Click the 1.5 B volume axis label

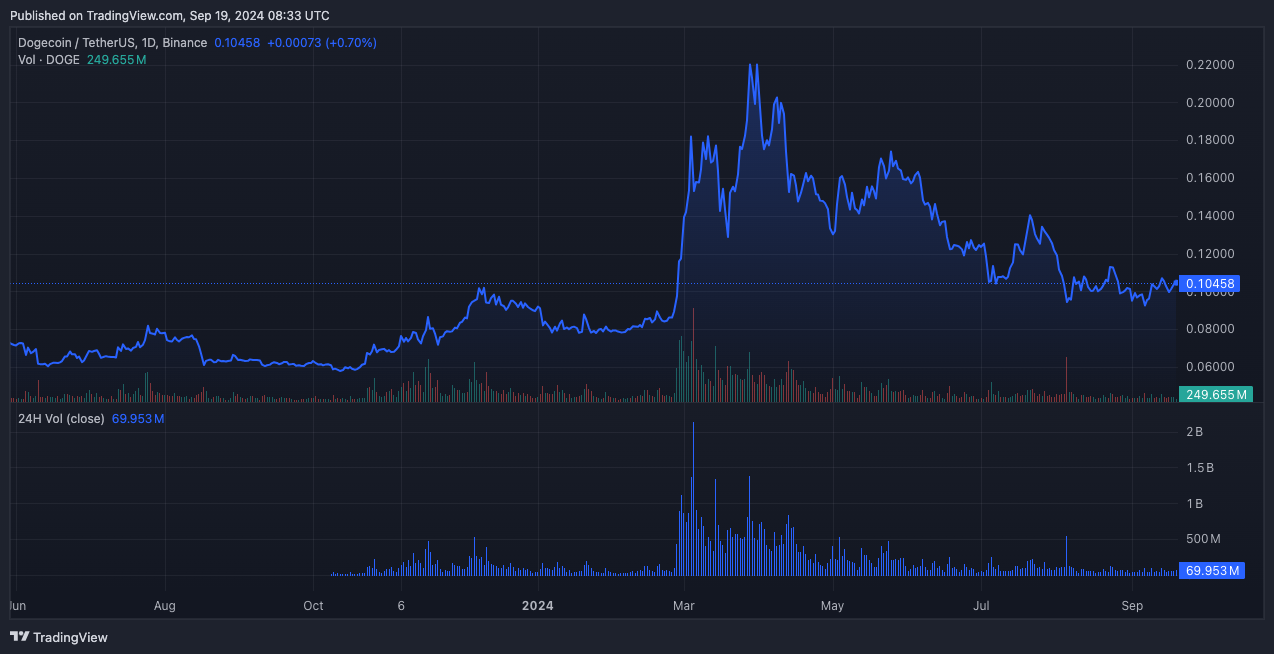pos(1200,468)
